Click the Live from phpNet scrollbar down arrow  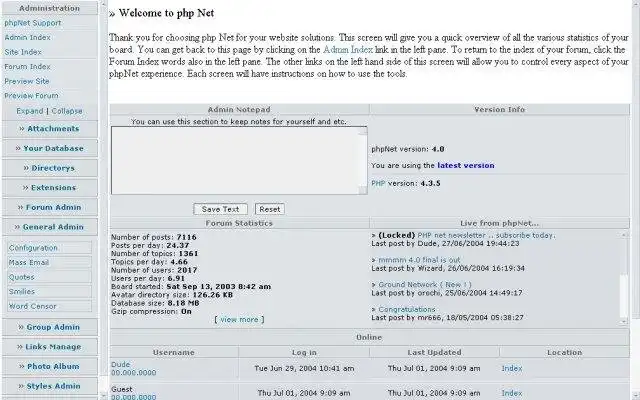[x=624, y=322]
